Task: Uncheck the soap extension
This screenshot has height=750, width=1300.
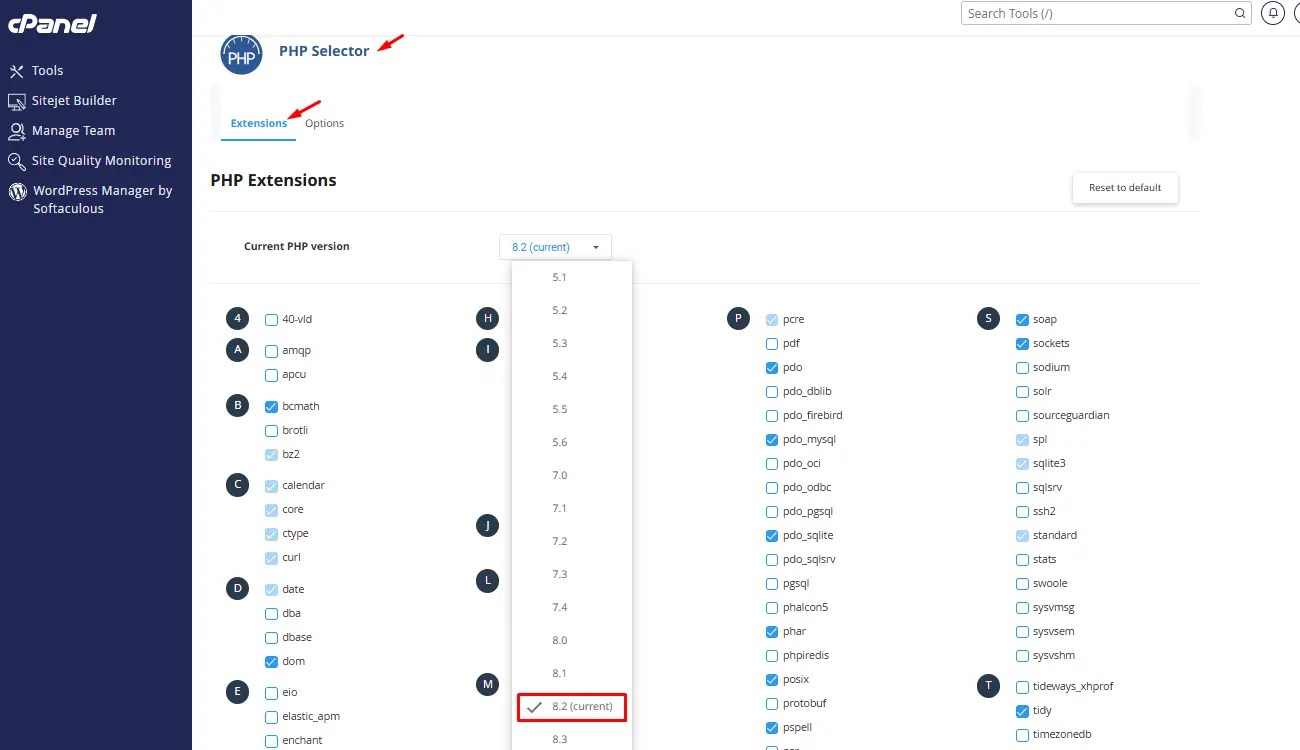Action: click(x=1022, y=320)
